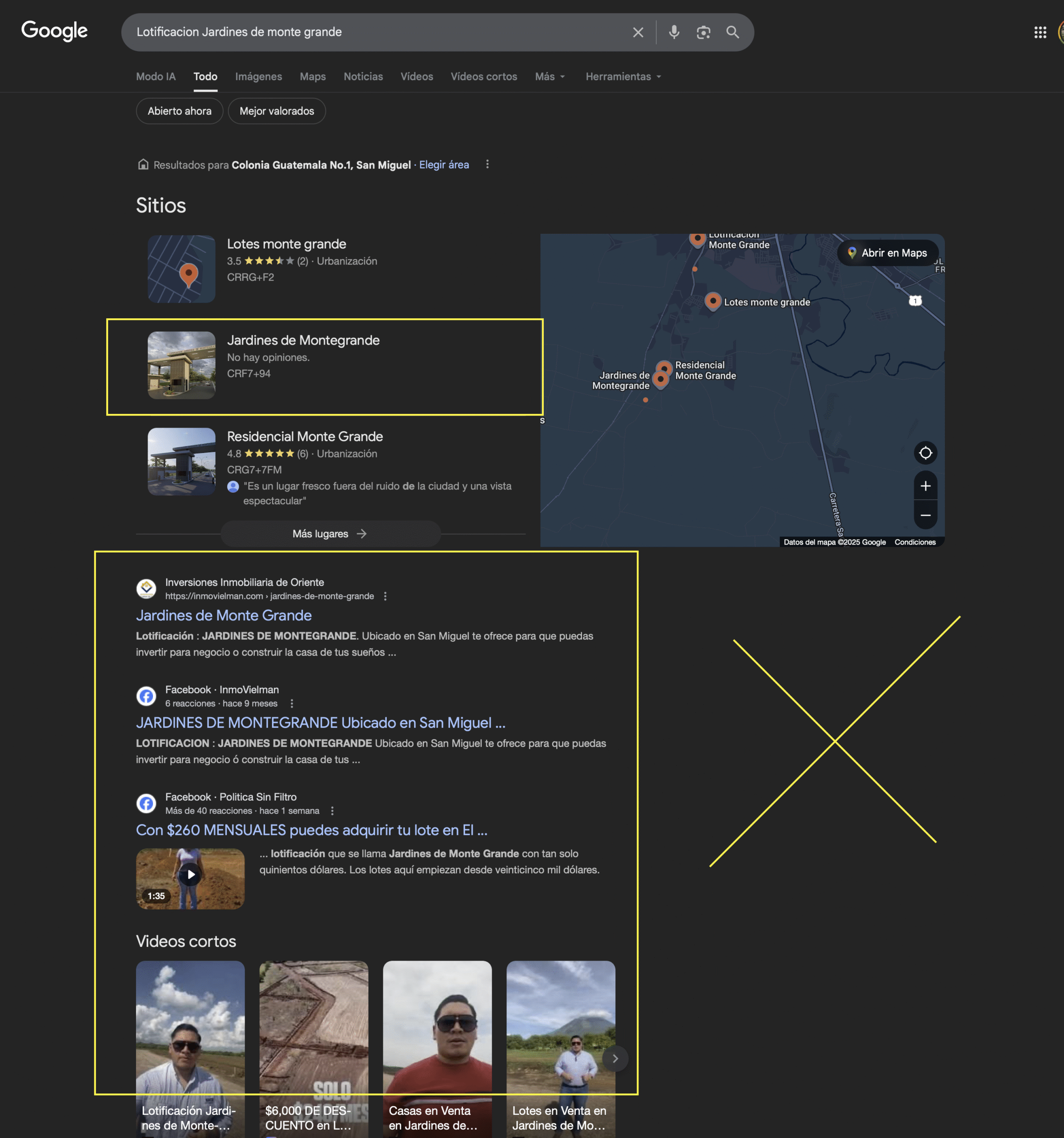Open the Vídeos cortos tab

pos(484,77)
